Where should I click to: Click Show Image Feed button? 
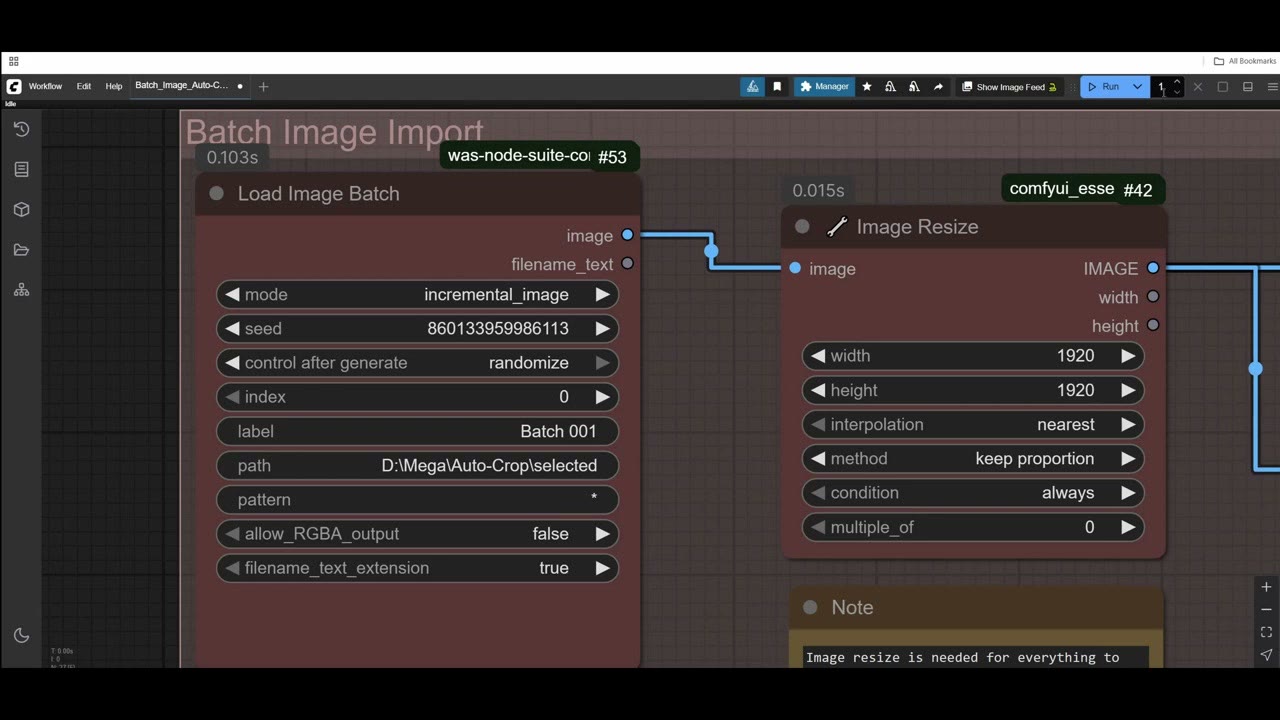click(1010, 87)
